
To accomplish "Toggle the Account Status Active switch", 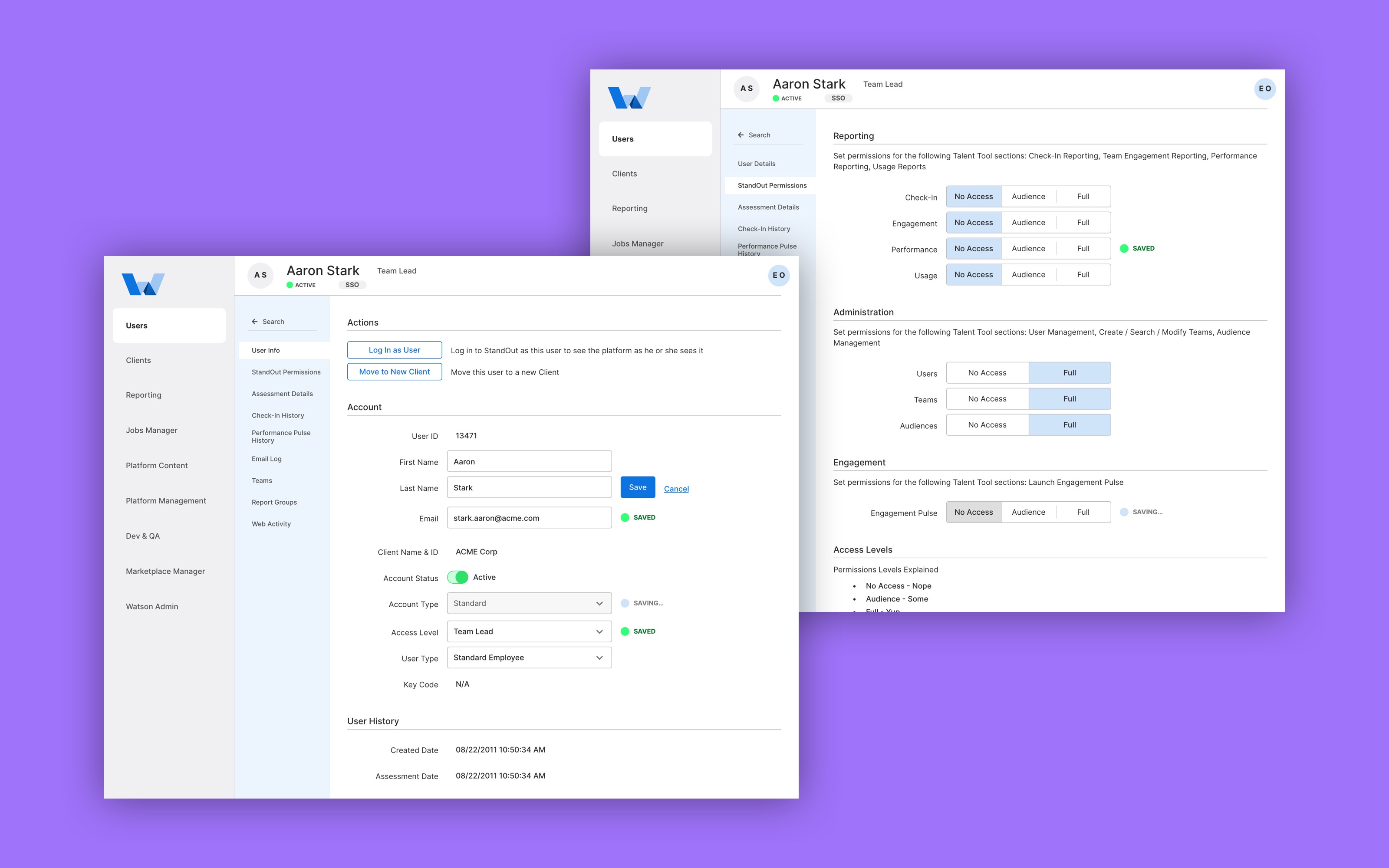I will pyautogui.click(x=458, y=577).
